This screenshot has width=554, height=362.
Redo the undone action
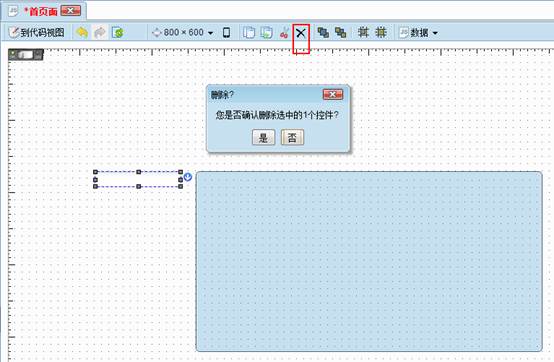pyautogui.click(x=100, y=32)
